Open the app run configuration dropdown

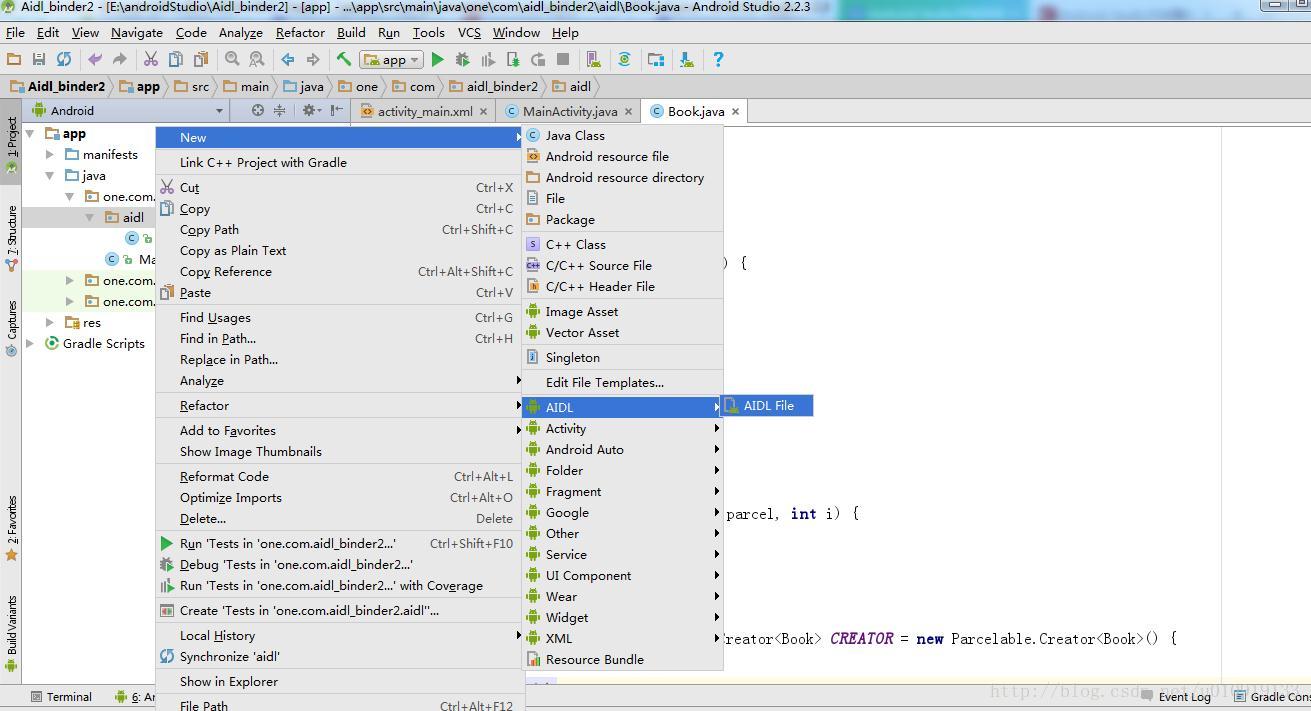pyautogui.click(x=392, y=60)
